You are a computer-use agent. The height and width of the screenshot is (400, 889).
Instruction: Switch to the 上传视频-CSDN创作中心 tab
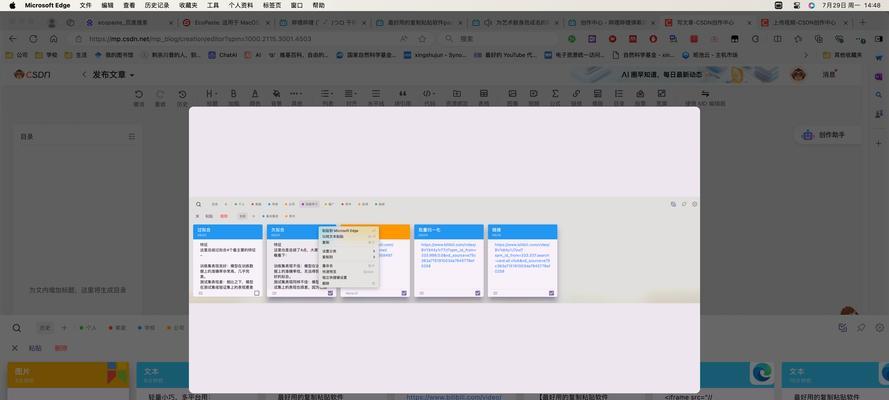804,23
